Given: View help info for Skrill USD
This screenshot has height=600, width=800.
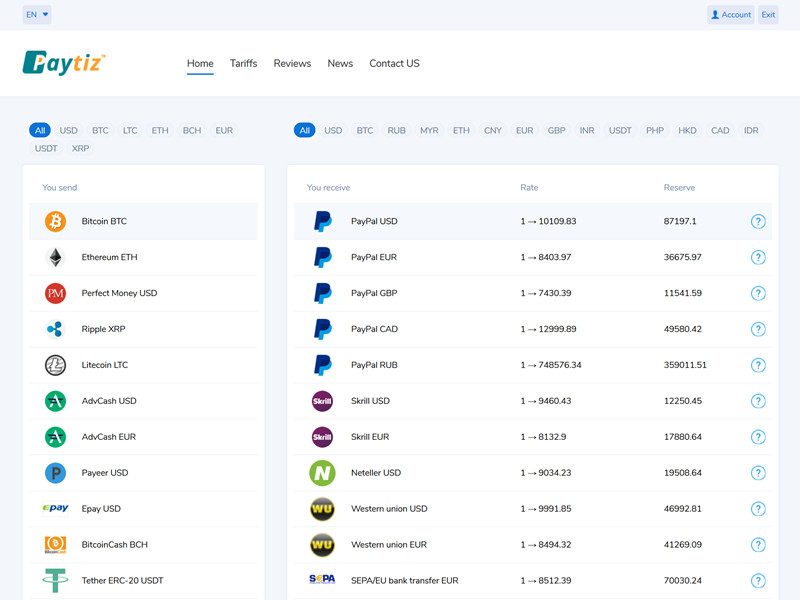Looking at the screenshot, I should tap(758, 401).
